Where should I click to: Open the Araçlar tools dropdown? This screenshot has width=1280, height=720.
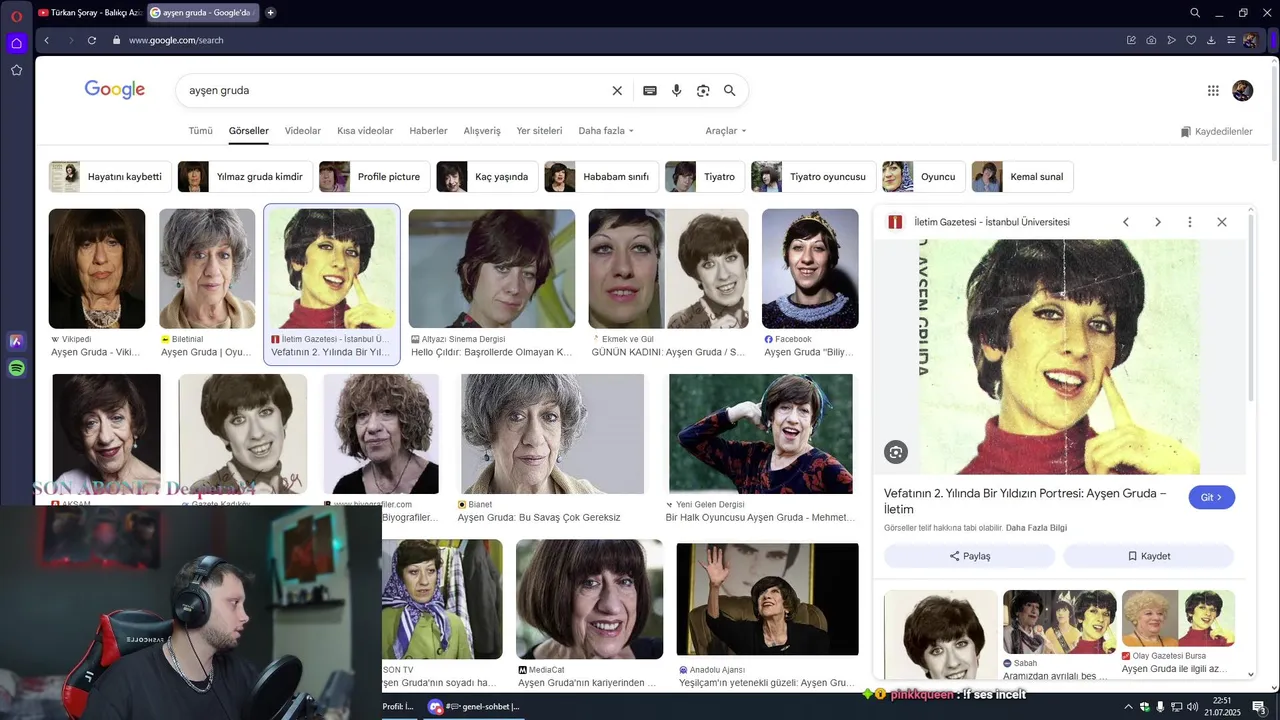[726, 131]
